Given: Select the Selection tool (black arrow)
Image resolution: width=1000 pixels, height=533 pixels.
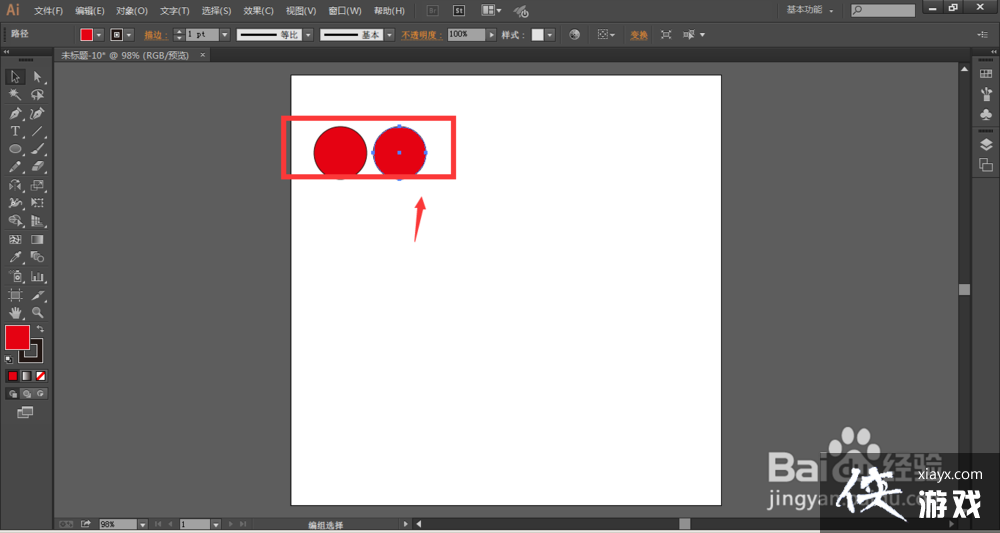Looking at the screenshot, I should [15, 77].
